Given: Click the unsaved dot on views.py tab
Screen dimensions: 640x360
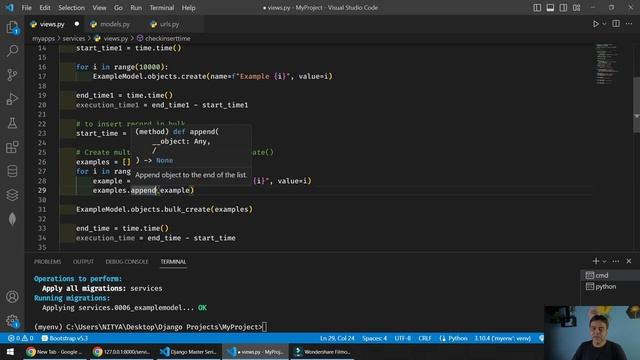Looking at the screenshot, I should coord(77,24).
